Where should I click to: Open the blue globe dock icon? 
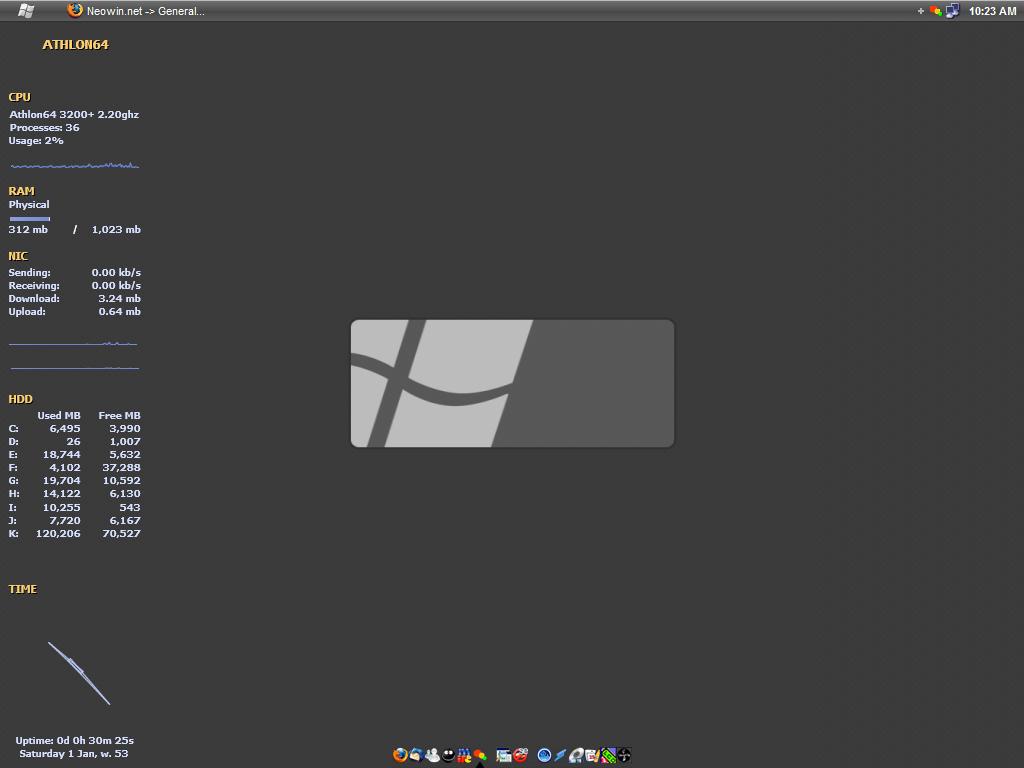tap(544, 755)
